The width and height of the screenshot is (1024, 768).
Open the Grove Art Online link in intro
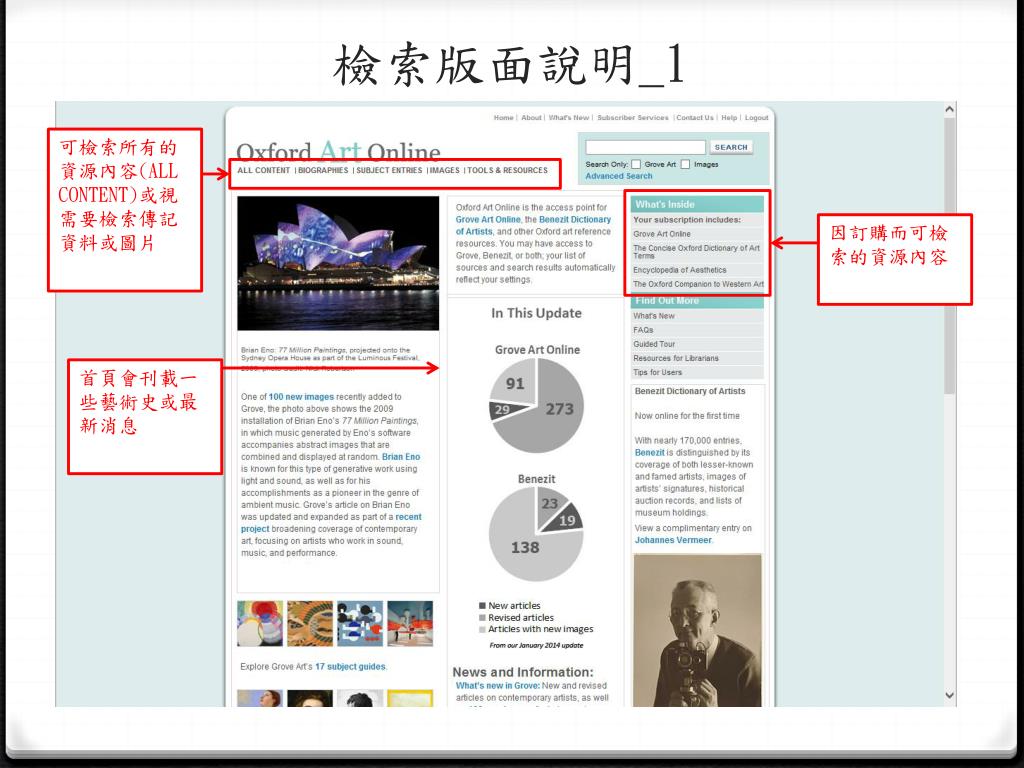tap(488, 219)
